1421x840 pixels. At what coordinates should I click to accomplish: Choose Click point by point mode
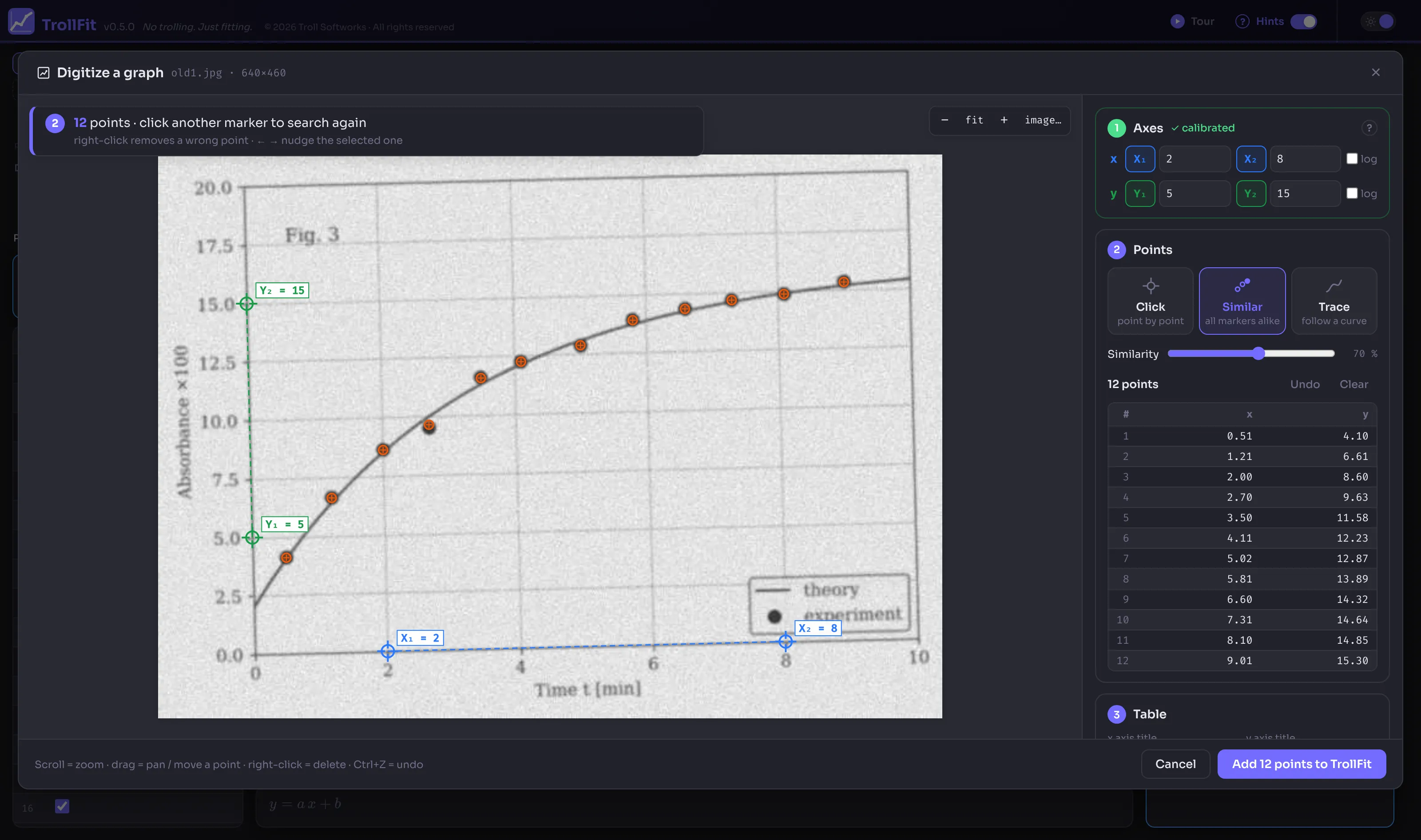pos(1151,301)
